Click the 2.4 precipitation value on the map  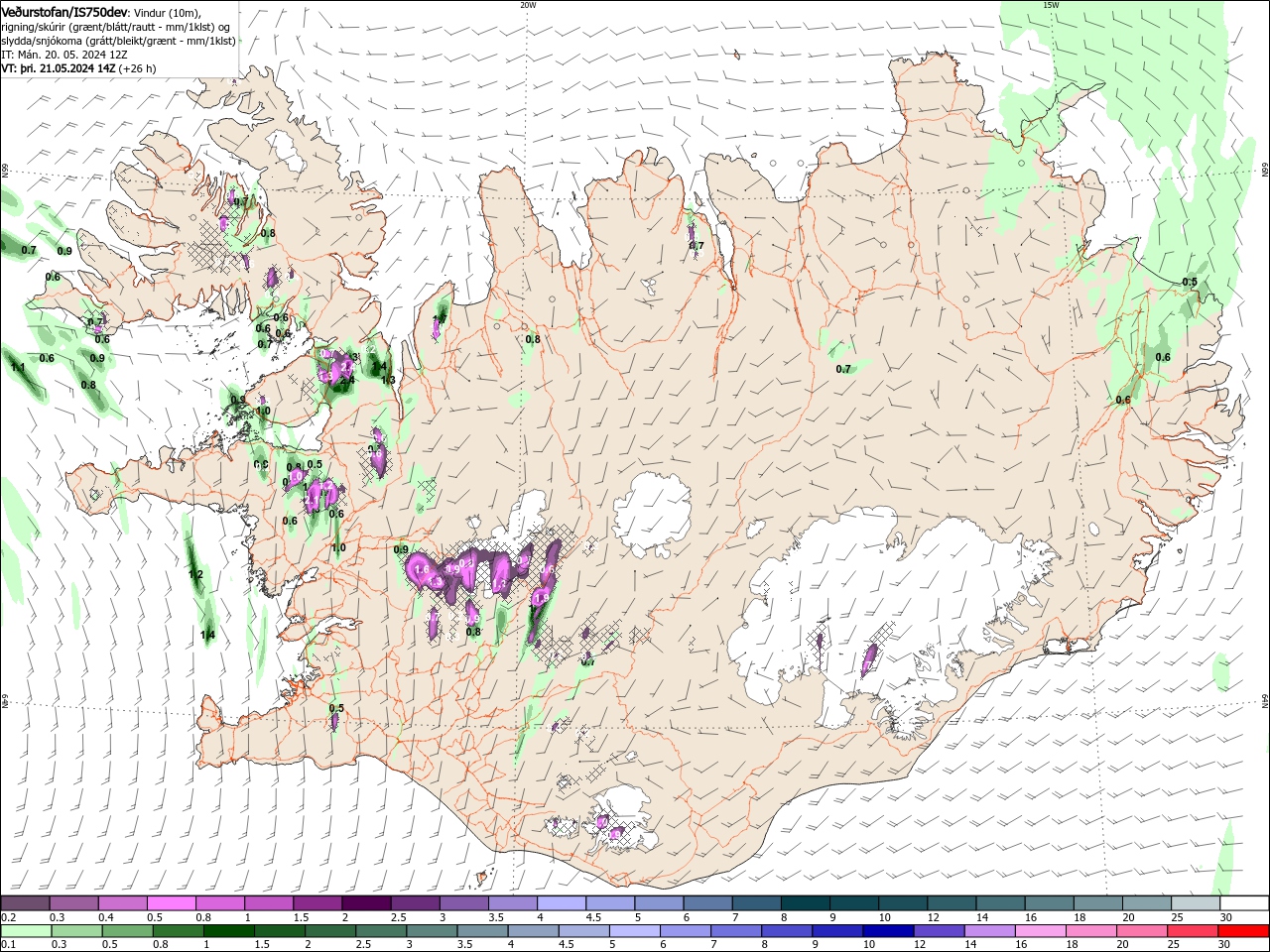click(347, 380)
